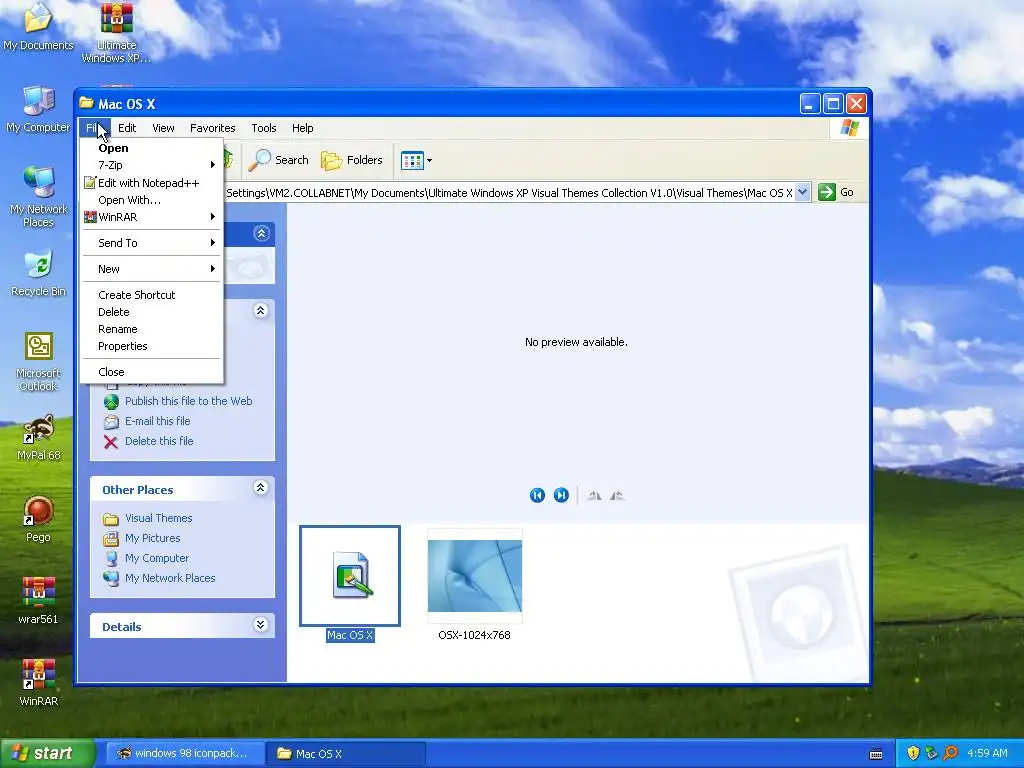Click the security shield tray icon
1024x768 pixels.
pos(913,754)
